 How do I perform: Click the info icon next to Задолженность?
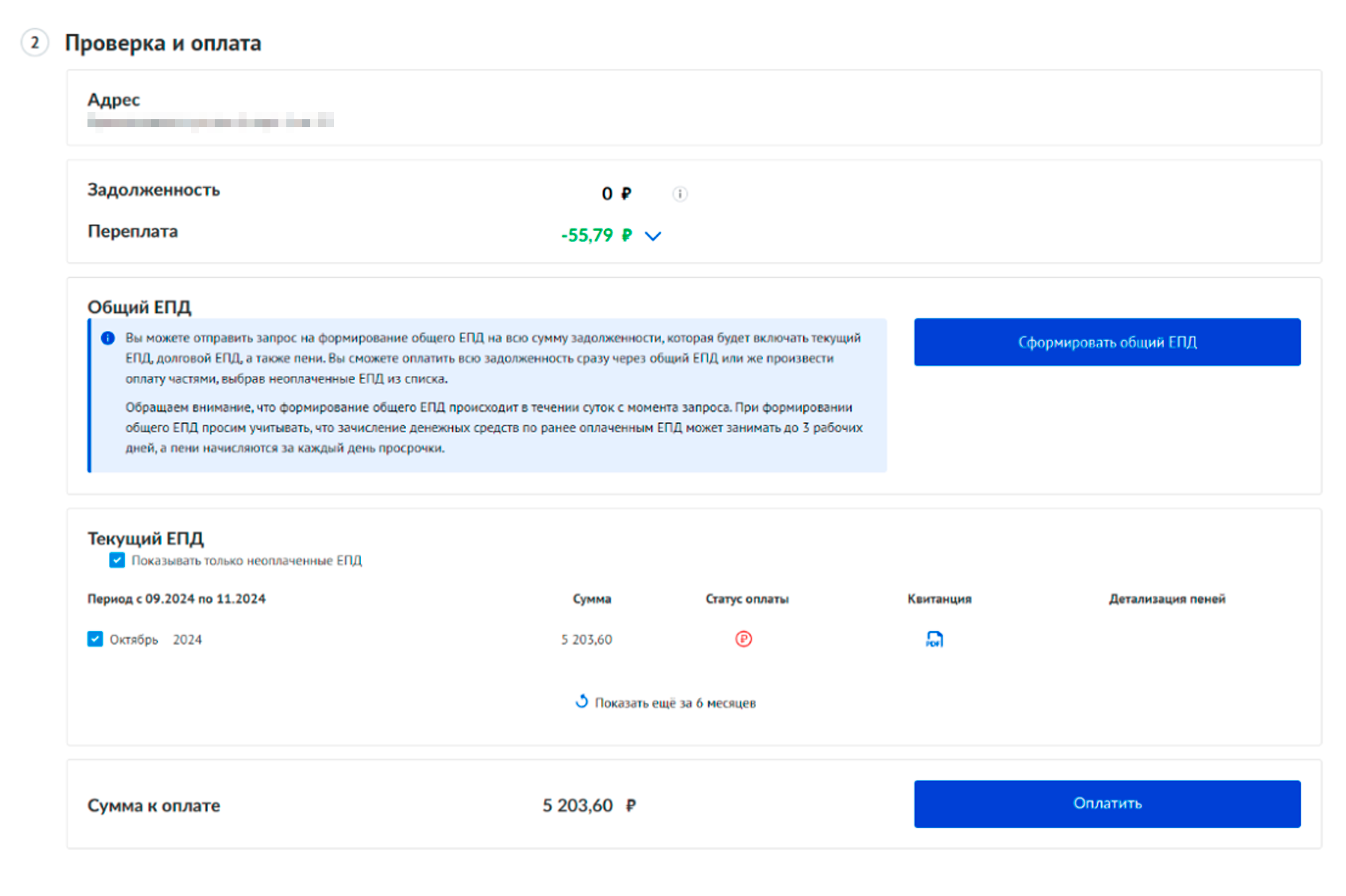click(x=680, y=194)
